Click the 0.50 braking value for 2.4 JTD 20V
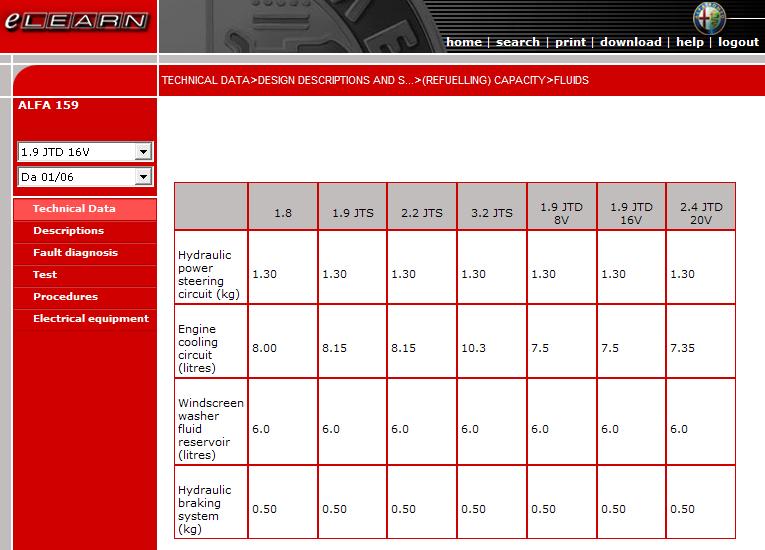 coord(682,509)
